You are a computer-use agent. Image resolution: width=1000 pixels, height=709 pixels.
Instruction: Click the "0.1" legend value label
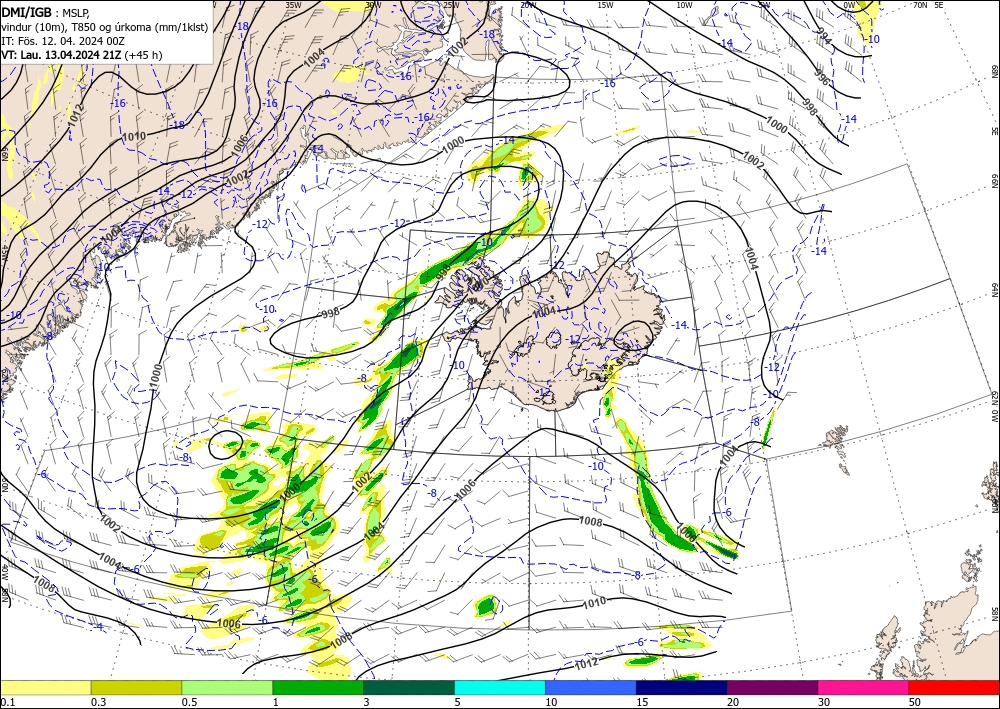(x=7, y=702)
